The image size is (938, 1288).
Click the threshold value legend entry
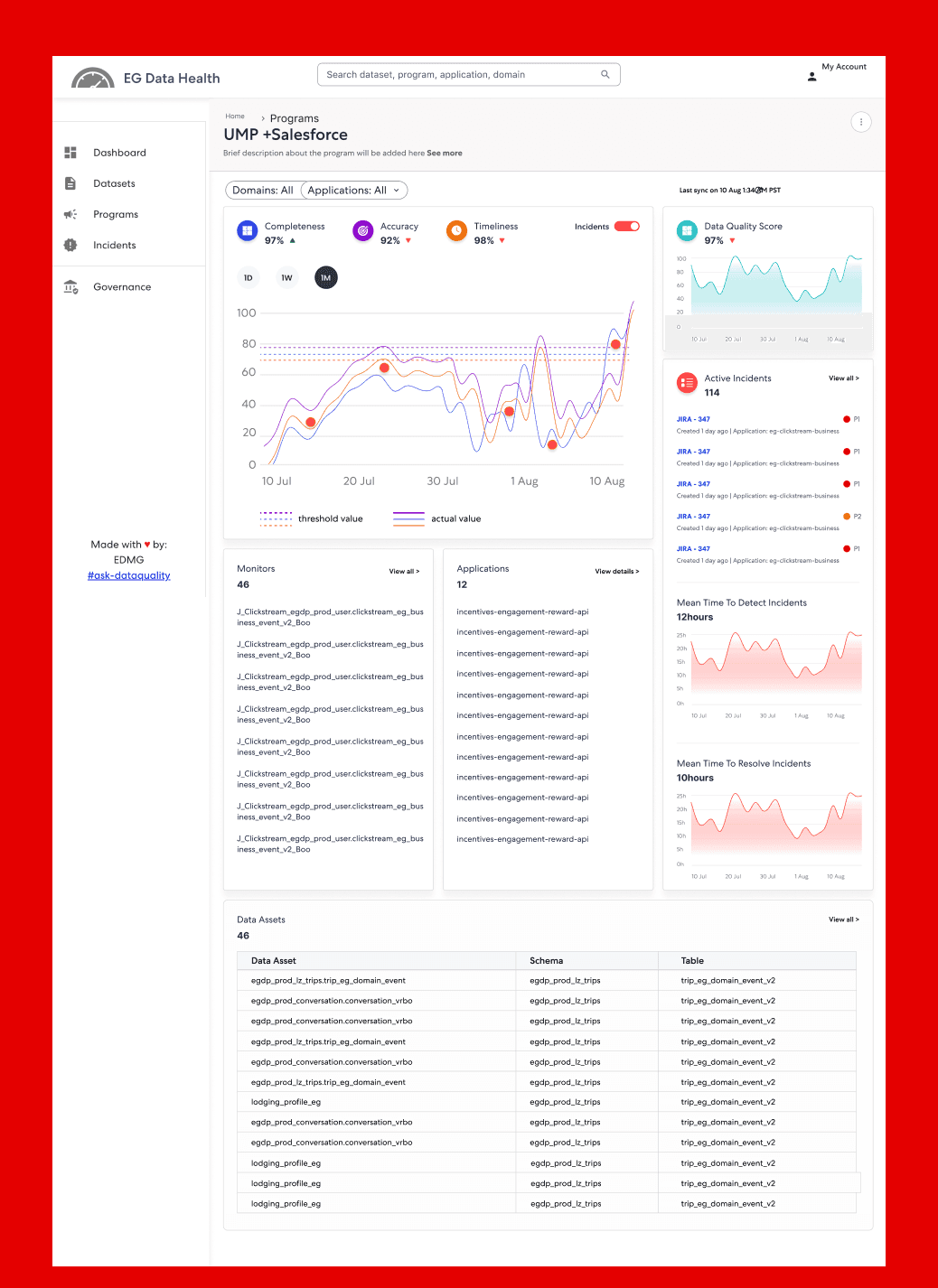coord(312,518)
